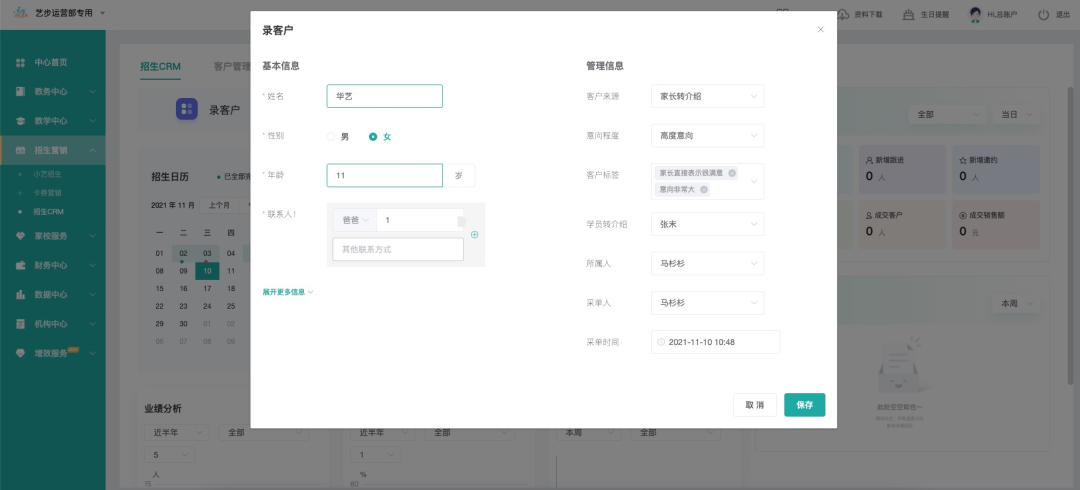Open the 当日 filter dropdown
The image size is (1080, 490).
1016,114
